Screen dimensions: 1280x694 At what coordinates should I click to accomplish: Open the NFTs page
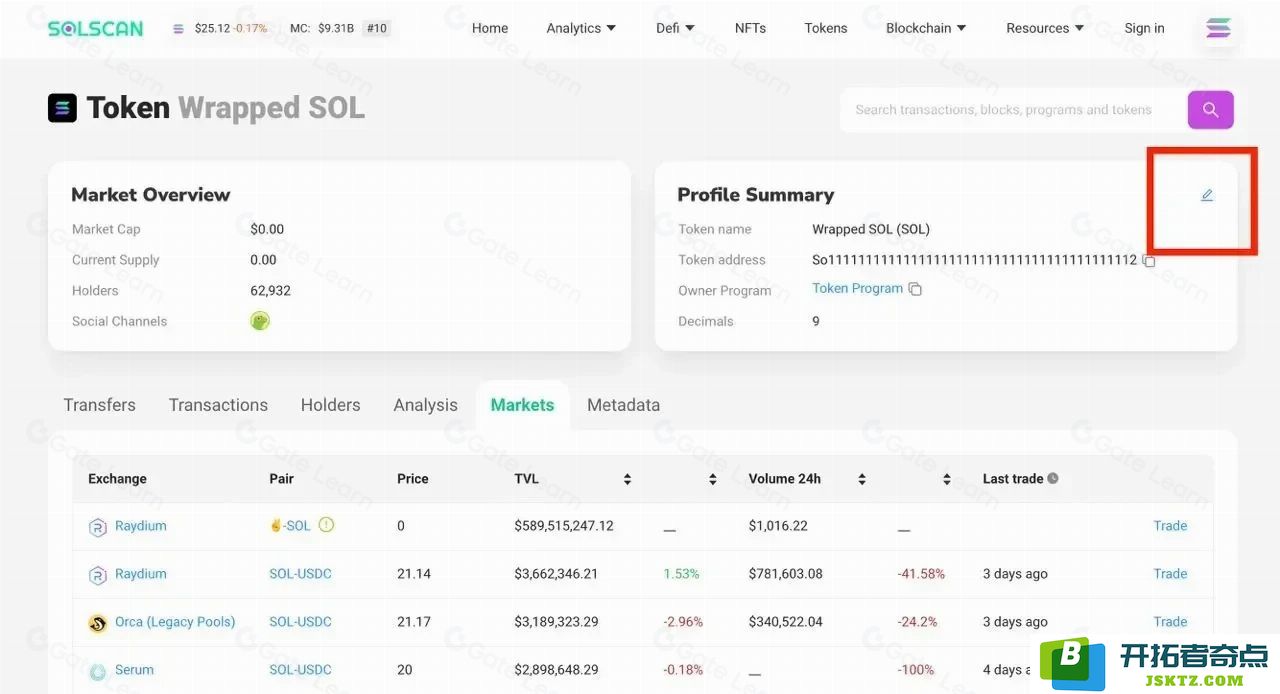tap(750, 28)
